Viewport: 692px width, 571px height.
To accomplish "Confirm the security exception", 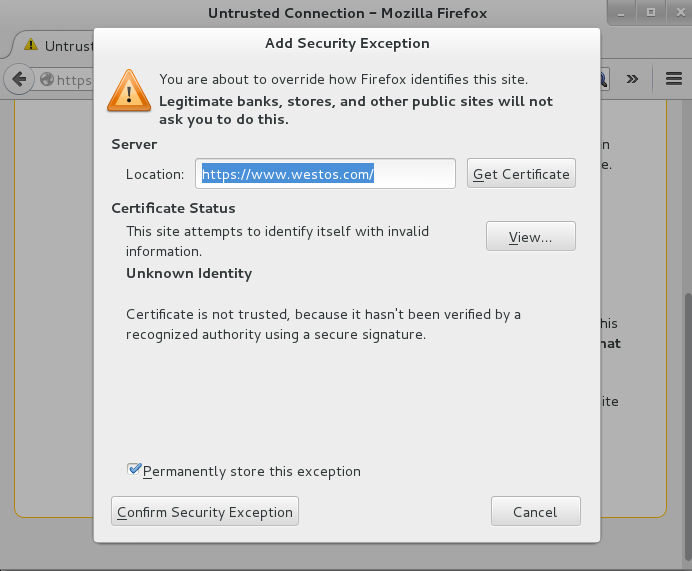I will point(205,511).
